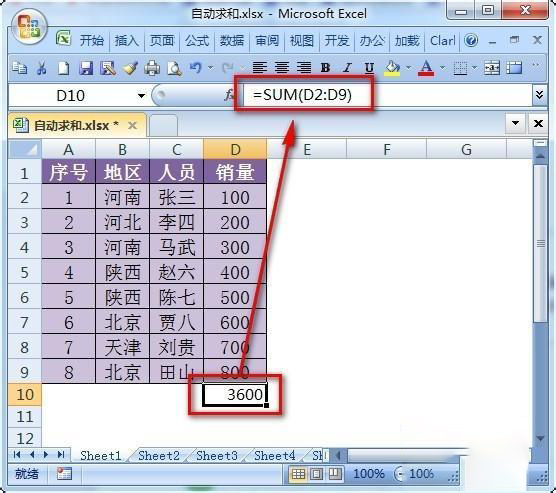Click the Office button orb

pyautogui.click(x=29, y=27)
